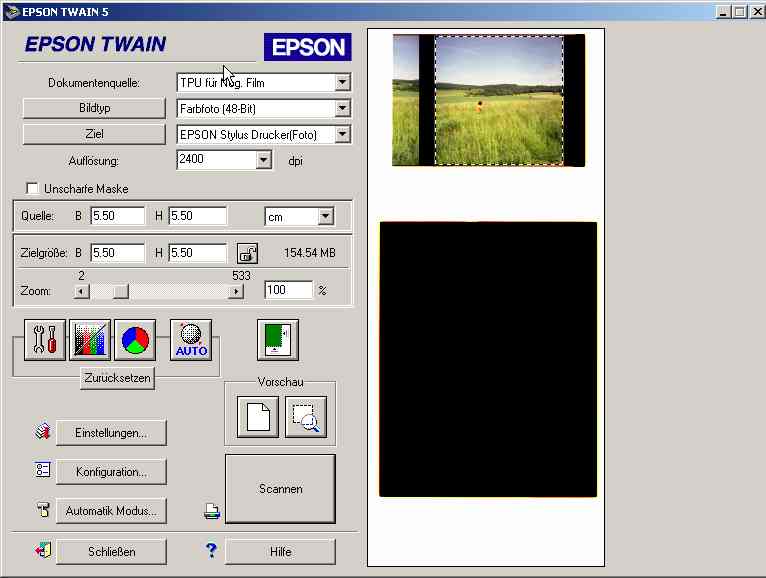The height and width of the screenshot is (578, 766).
Task: Click the icon beside the Einstellungen button
Action: (43, 431)
